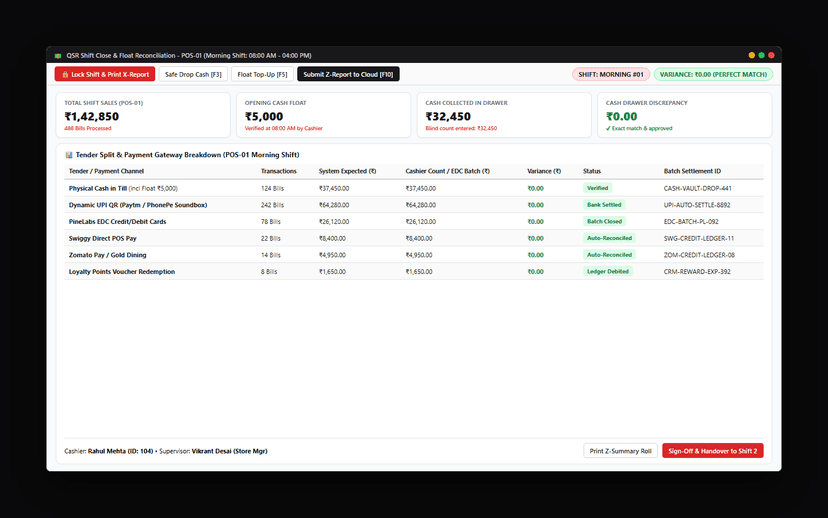The image size is (828, 518).
Task: Click the Tender / Payment Channel column header
Action: (x=106, y=171)
